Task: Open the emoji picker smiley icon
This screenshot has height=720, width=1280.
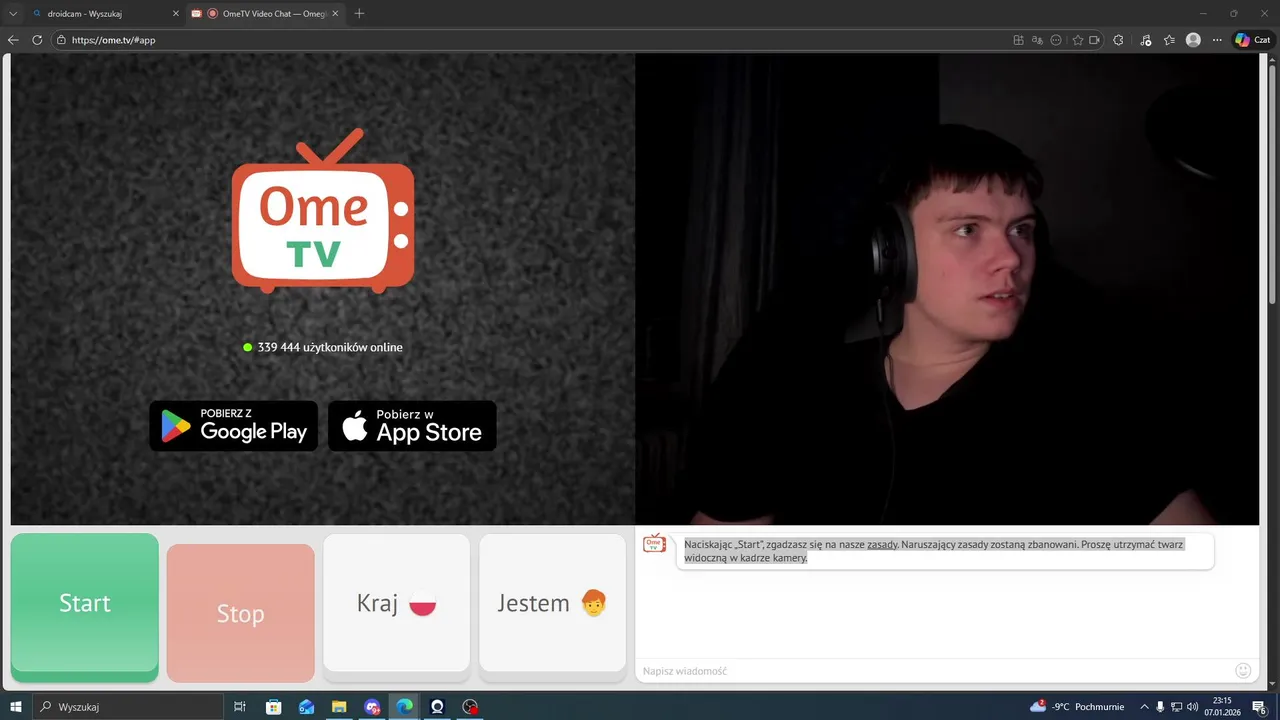Action: tap(1243, 670)
